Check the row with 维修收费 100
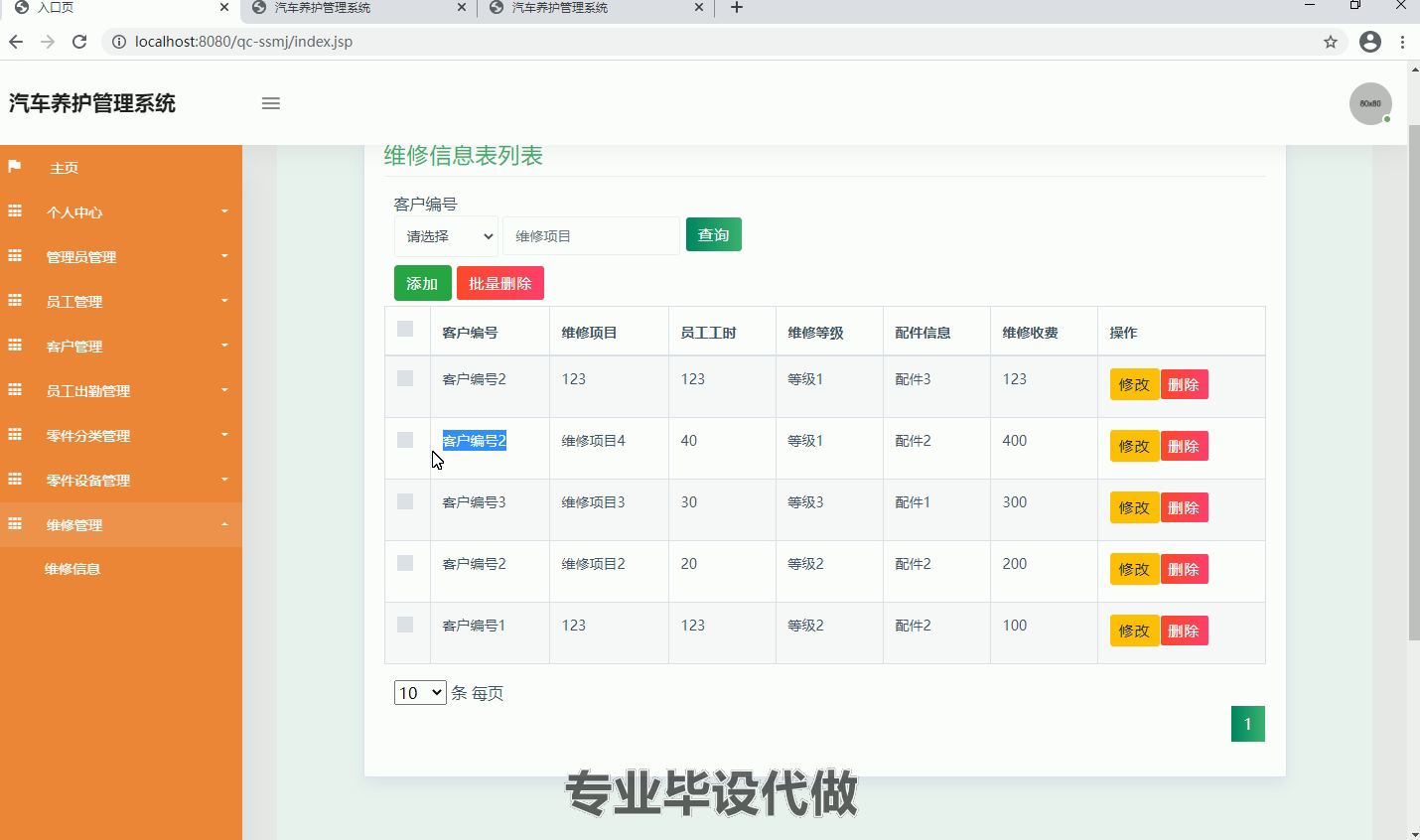Screen dimensions: 1420x840 tap(405, 625)
